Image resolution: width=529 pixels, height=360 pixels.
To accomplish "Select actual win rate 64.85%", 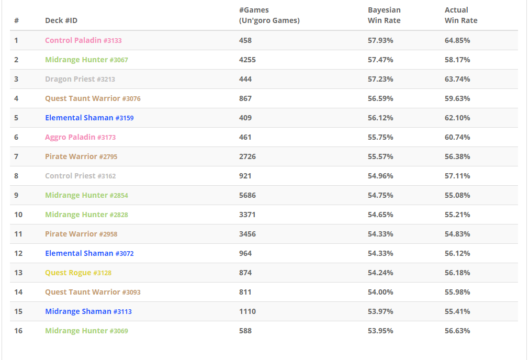I will pos(457,40).
